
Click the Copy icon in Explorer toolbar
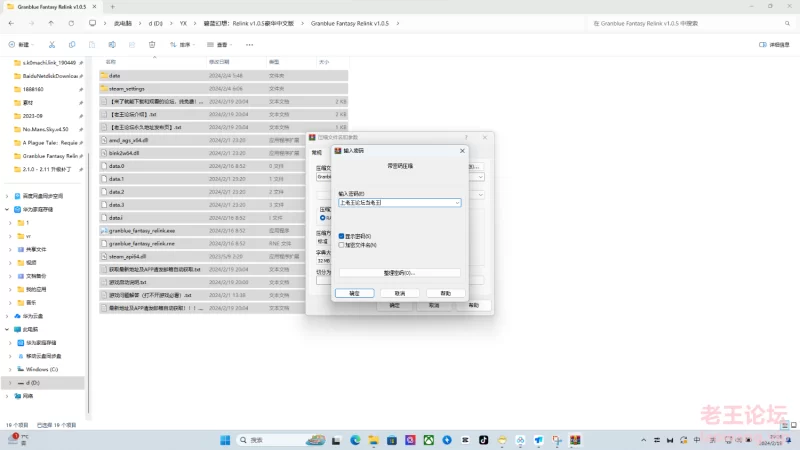[x=72, y=45]
